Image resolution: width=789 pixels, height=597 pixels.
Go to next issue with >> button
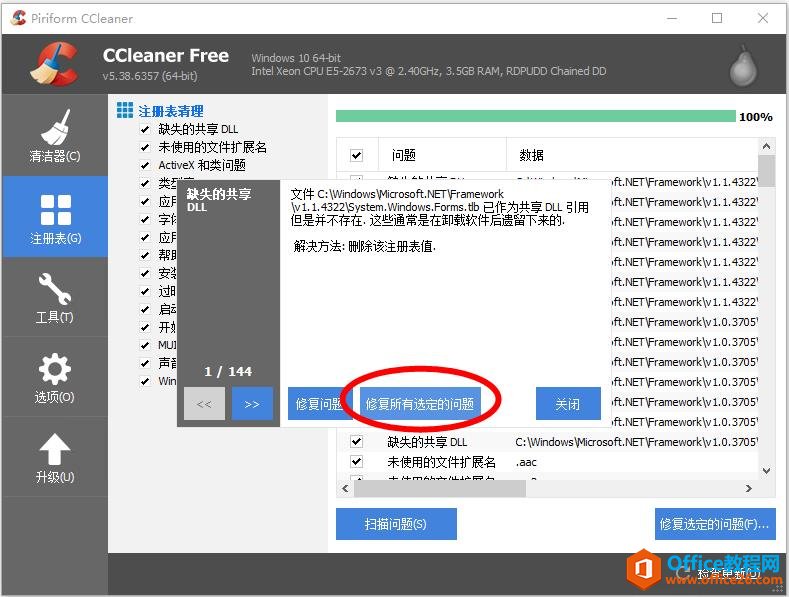click(x=252, y=404)
